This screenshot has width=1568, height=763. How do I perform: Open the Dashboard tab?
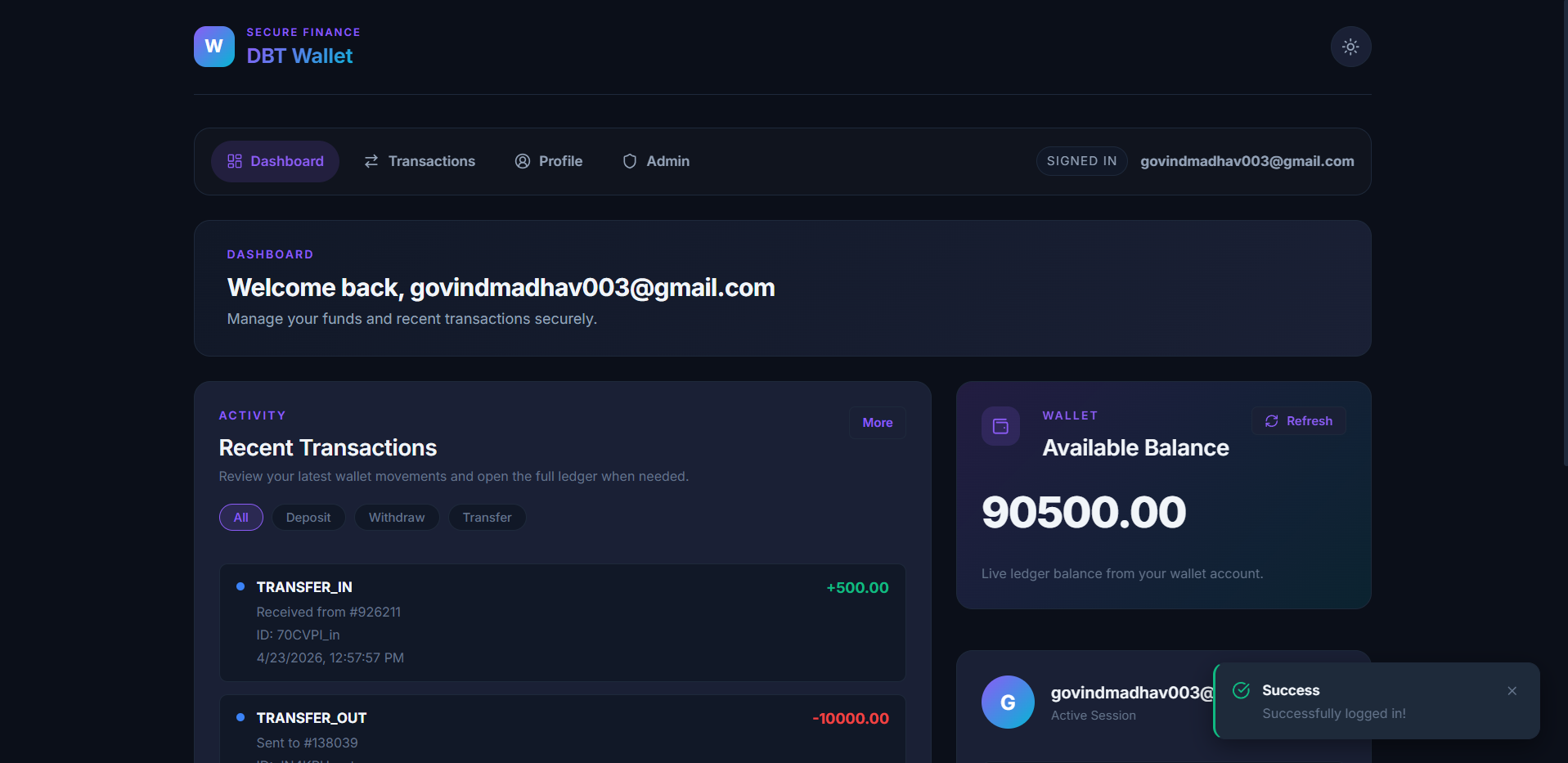[275, 161]
